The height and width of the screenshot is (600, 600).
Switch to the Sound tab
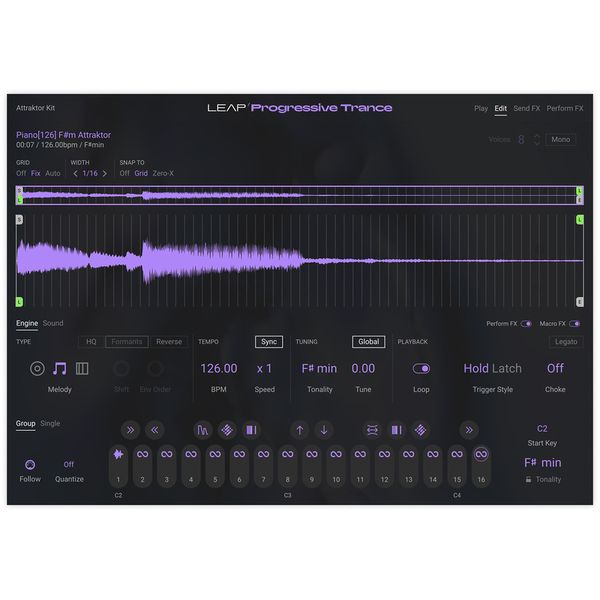coord(53,323)
